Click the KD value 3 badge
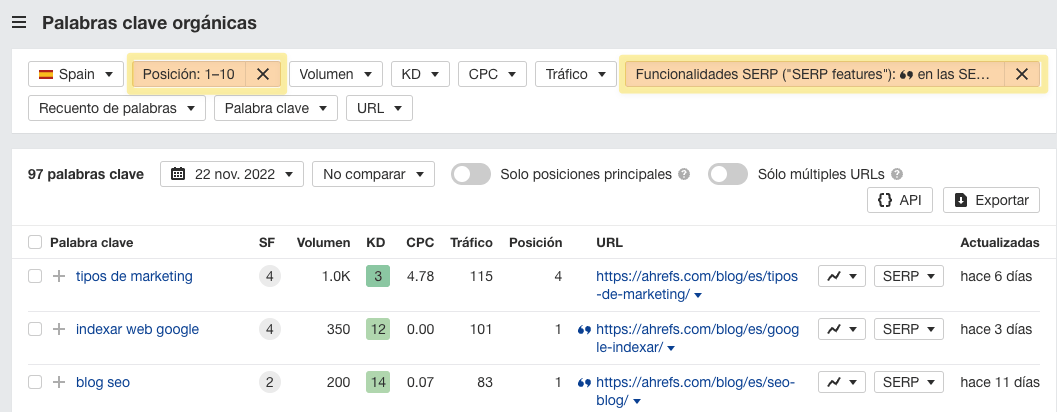This screenshot has width=1057, height=412. (x=378, y=276)
